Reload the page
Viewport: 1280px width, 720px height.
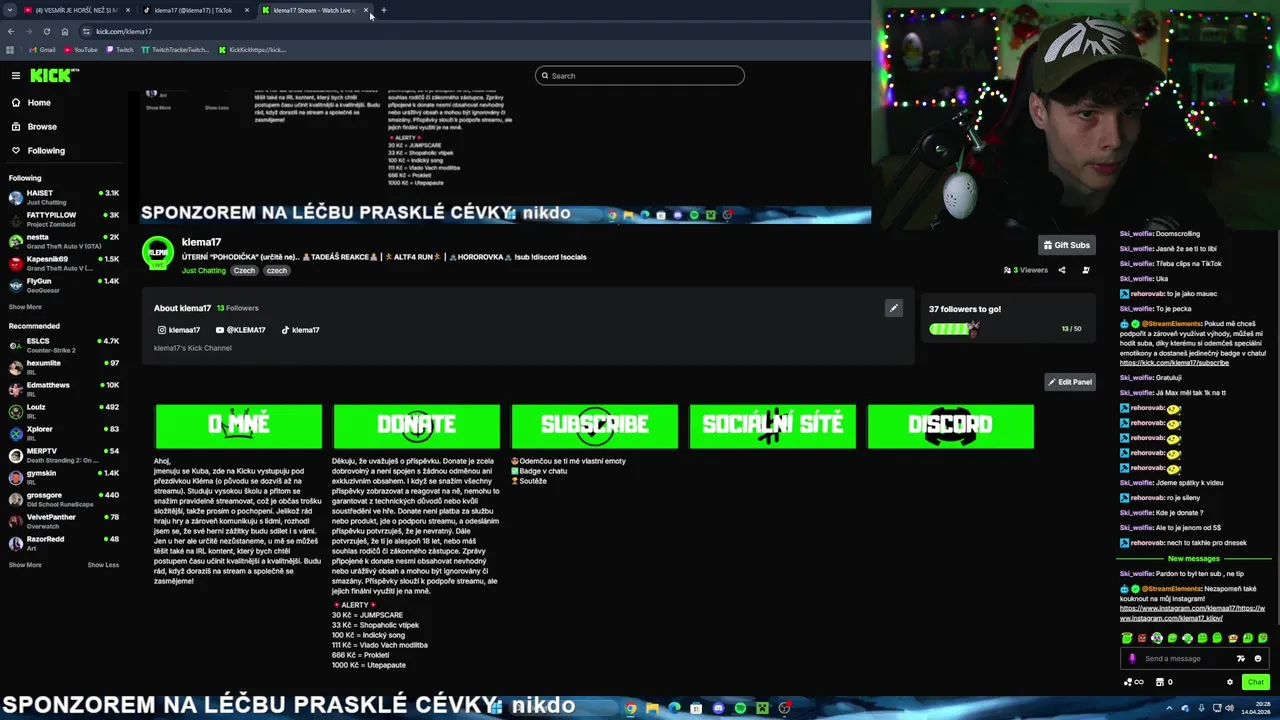pyautogui.click(x=46, y=31)
